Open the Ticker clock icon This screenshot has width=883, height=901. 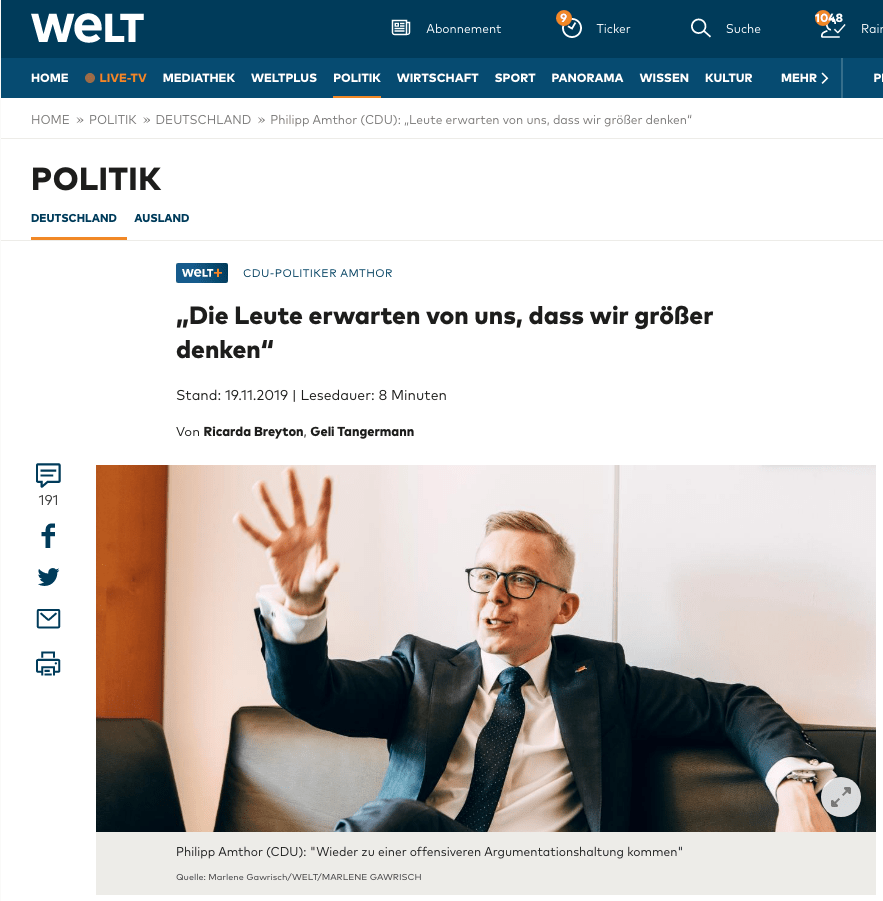(571, 28)
